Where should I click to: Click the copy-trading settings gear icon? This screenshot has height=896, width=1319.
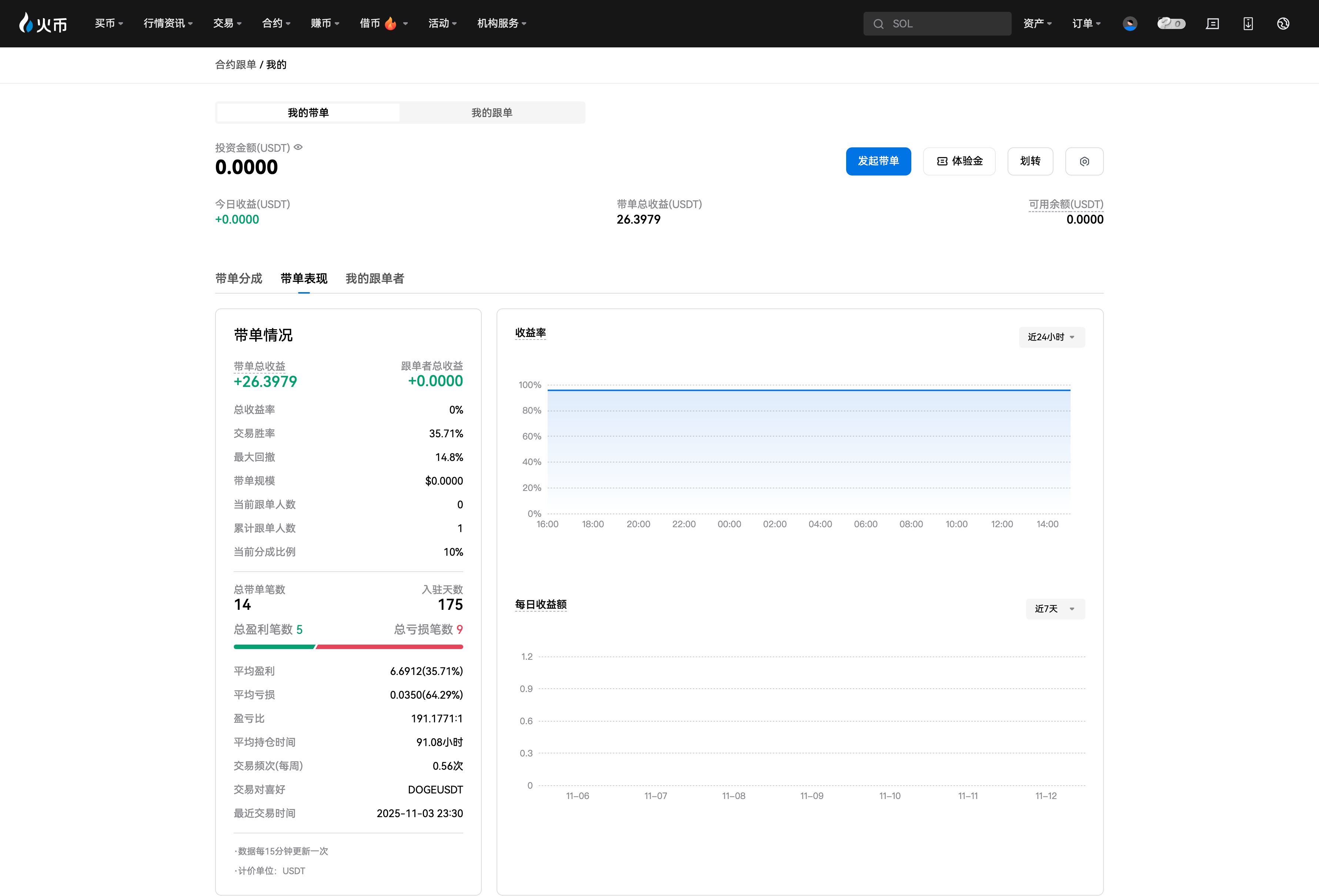(1084, 161)
